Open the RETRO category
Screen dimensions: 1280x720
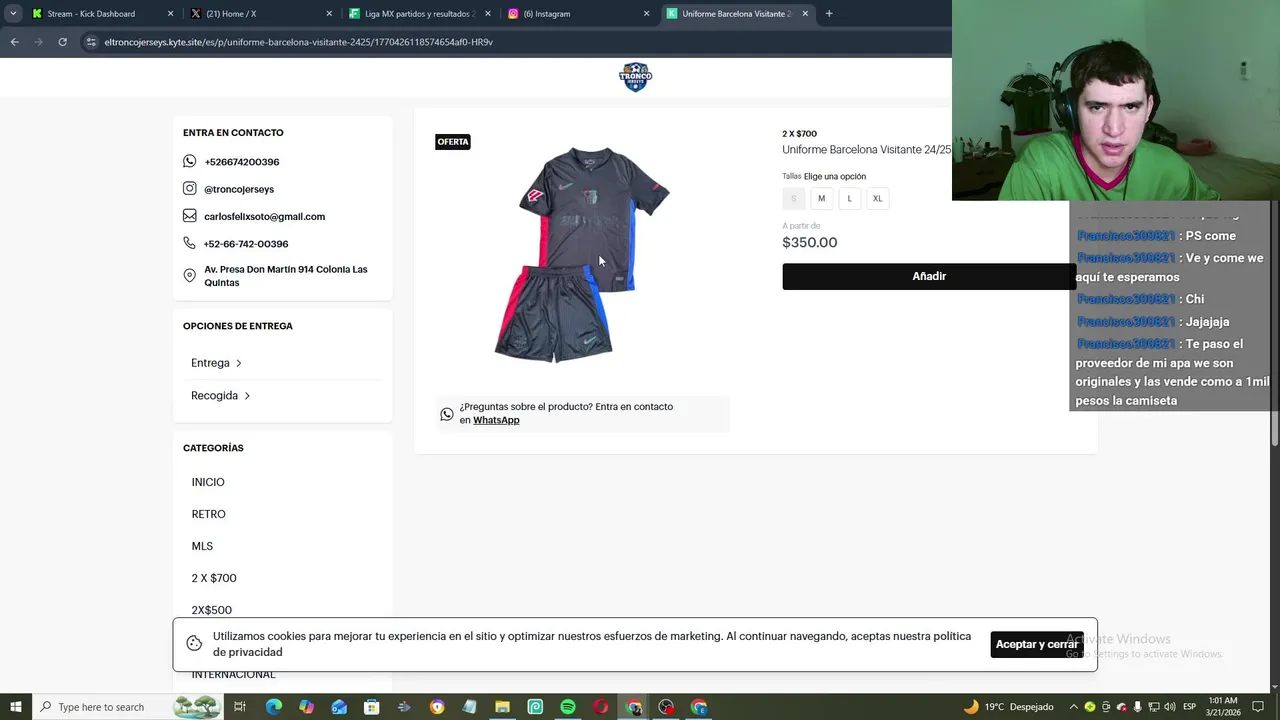[x=208, y=514]
